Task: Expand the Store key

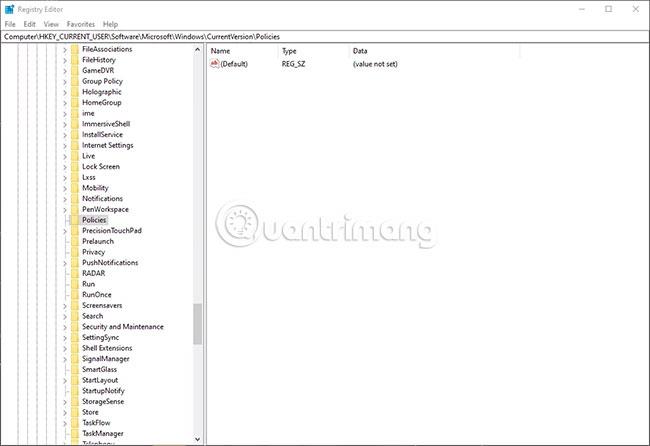Action: pos(65,412)
